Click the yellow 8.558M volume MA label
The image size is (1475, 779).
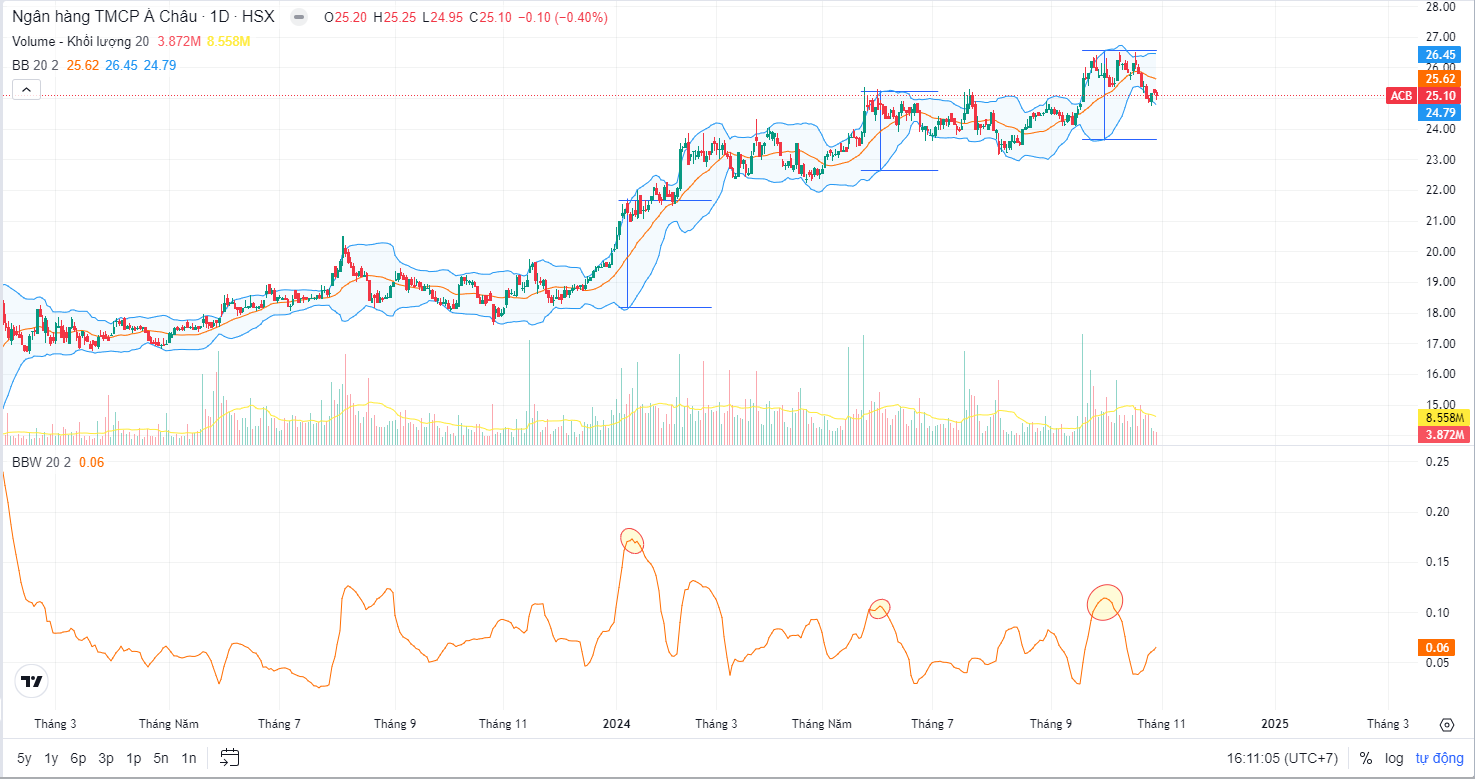[1444, 417]
